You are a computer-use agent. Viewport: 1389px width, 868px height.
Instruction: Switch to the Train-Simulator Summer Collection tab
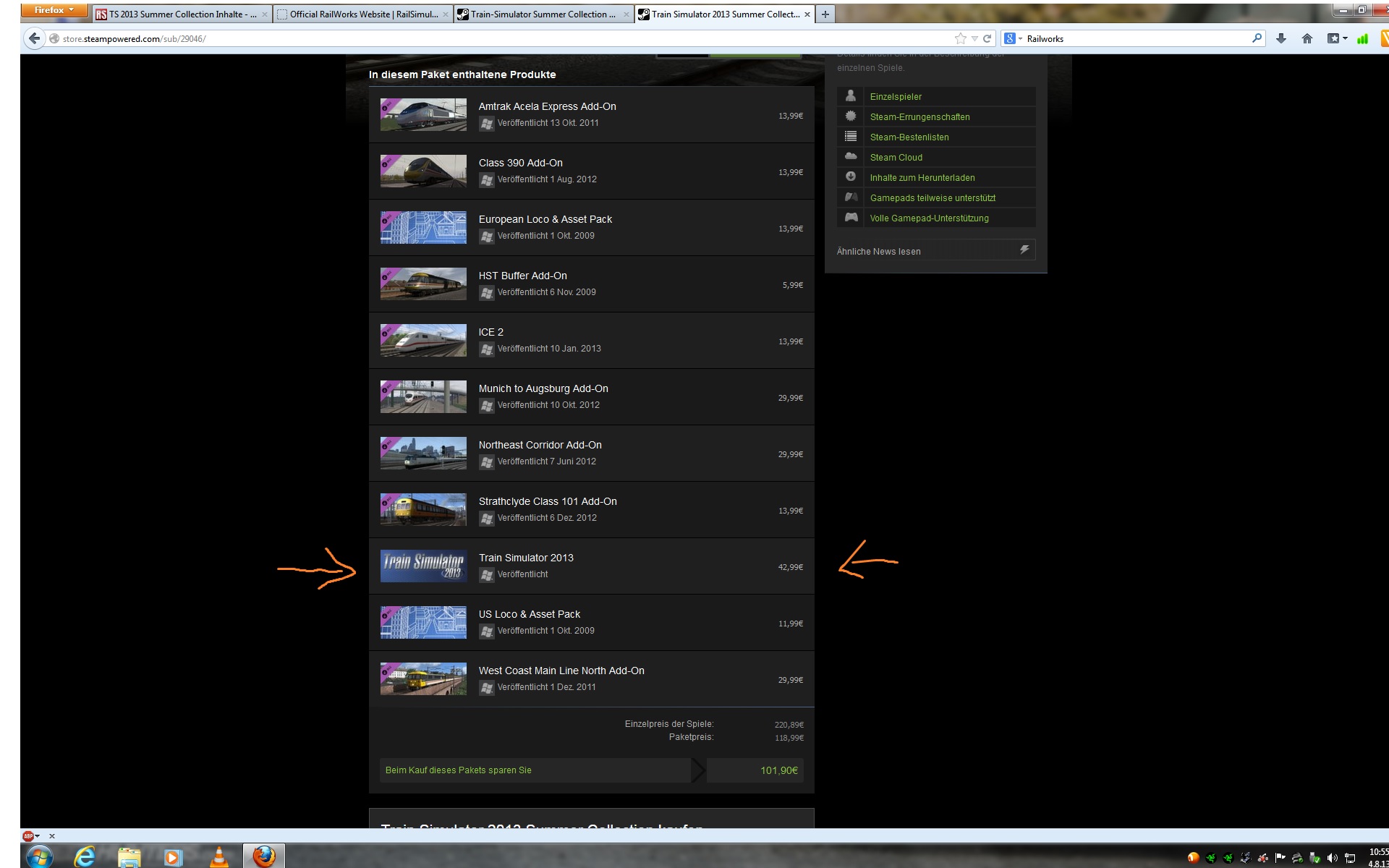click(544, 14)
